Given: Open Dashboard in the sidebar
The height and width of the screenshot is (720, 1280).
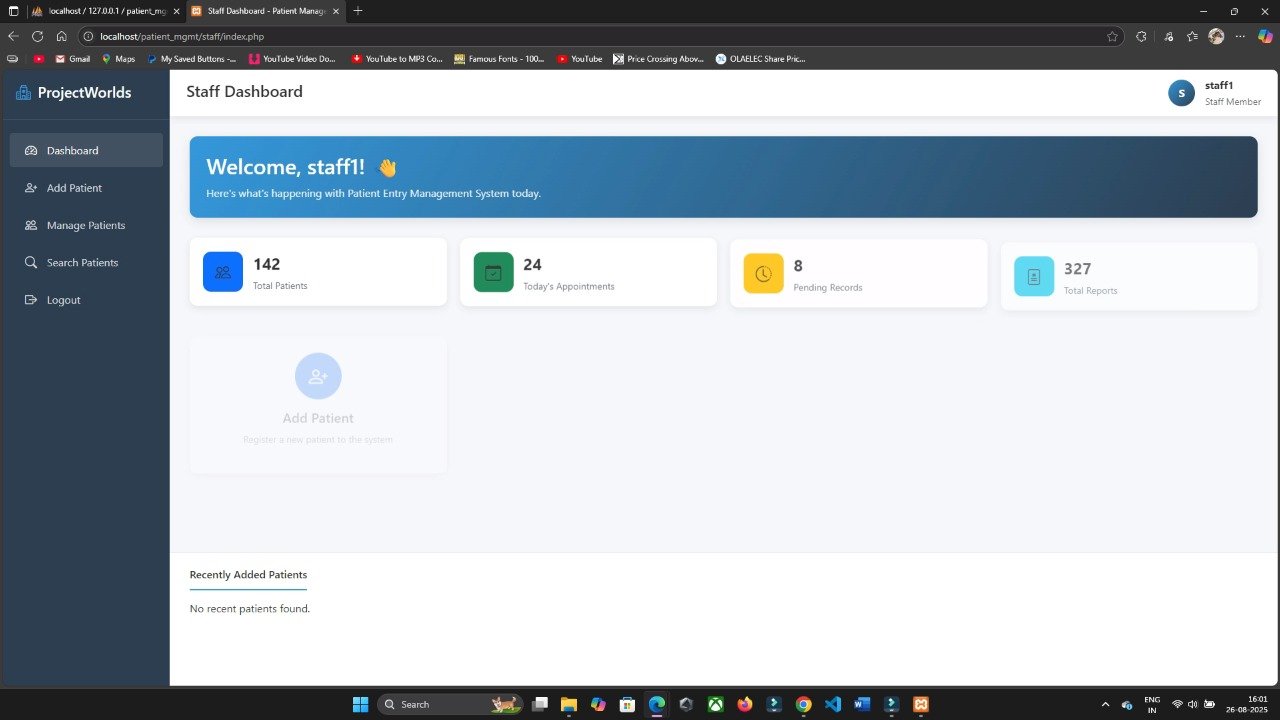Looking at the screenshot, I should [72, 151].
